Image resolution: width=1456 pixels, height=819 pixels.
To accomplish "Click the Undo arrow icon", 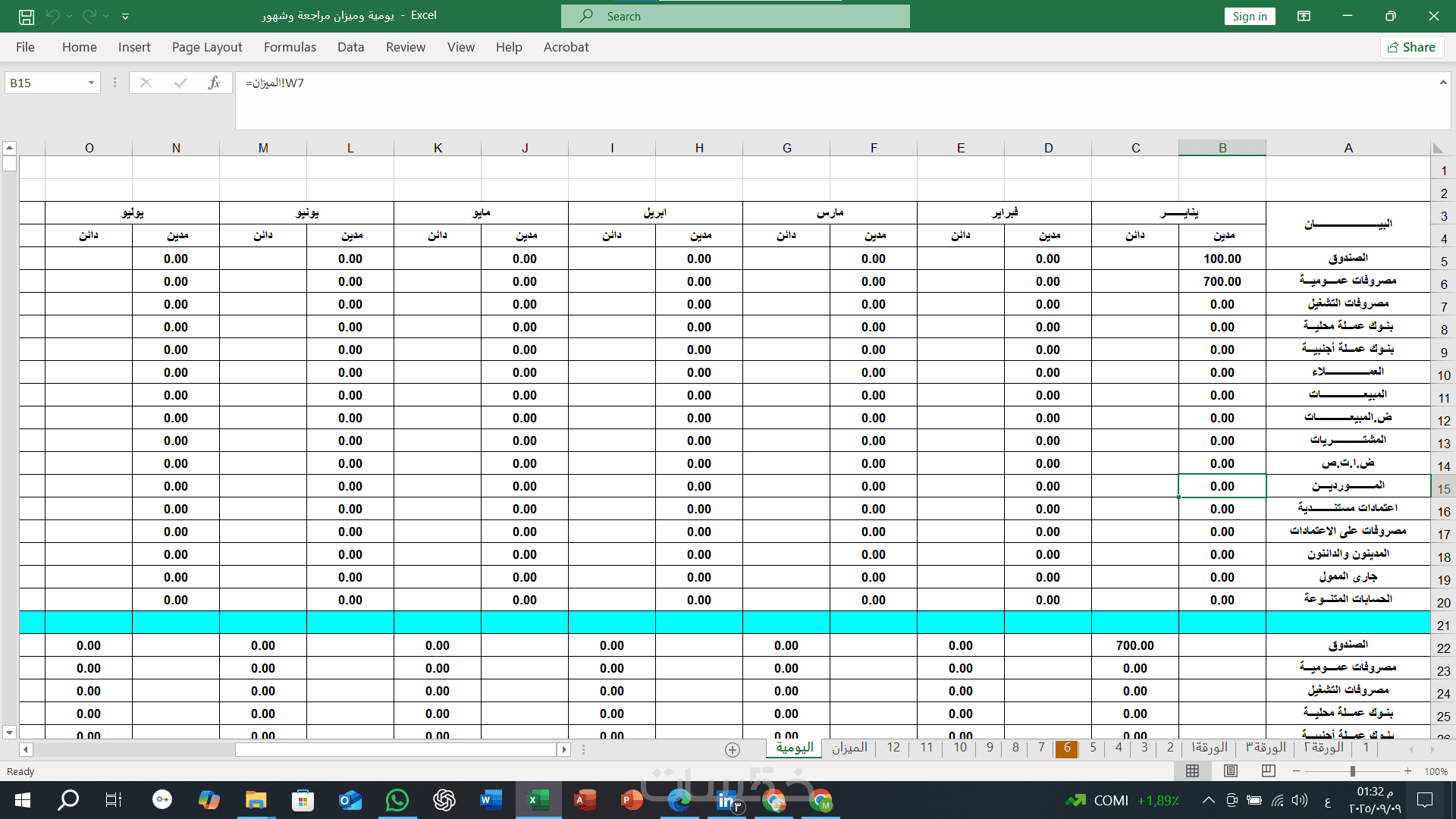I will (52, 16).
